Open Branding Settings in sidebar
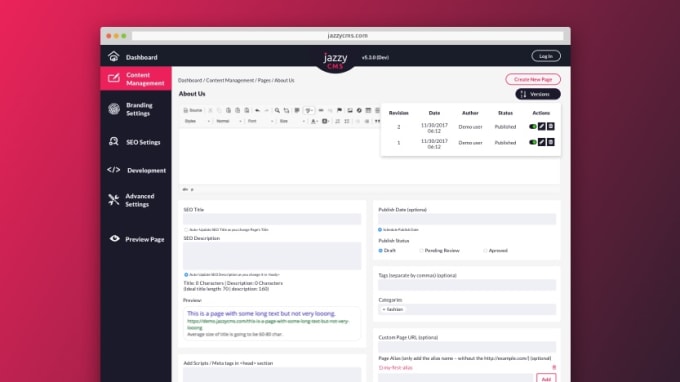Image resolution: width=680 pixels, height=382 pixels. (136, 109)
